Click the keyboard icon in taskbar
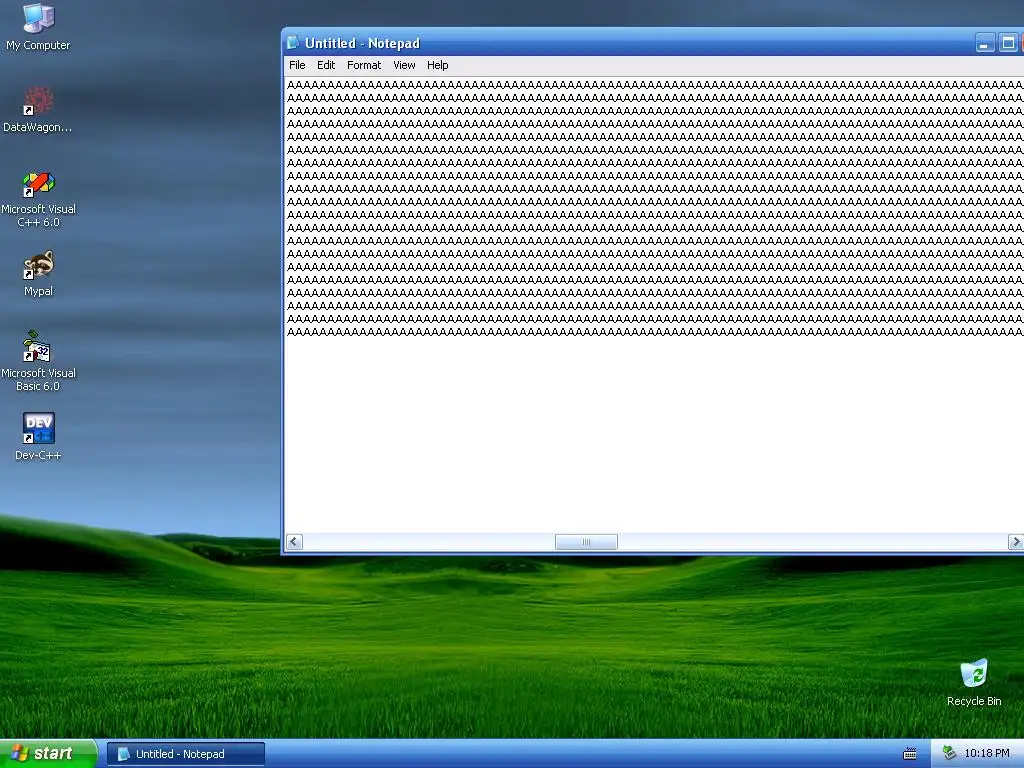 tap(910, 754)
